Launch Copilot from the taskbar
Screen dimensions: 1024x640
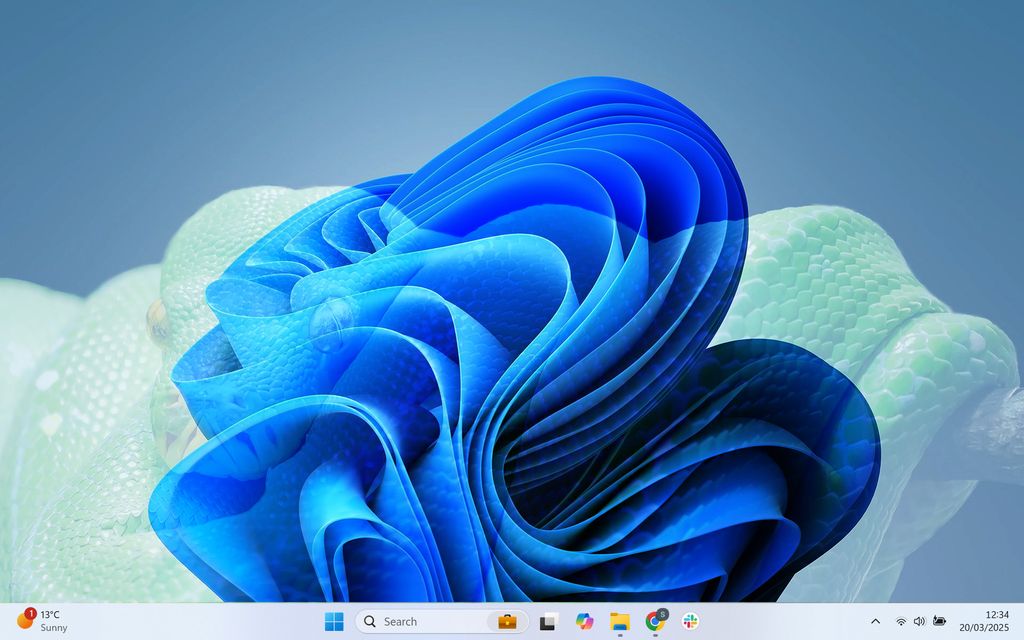(586, 621)
